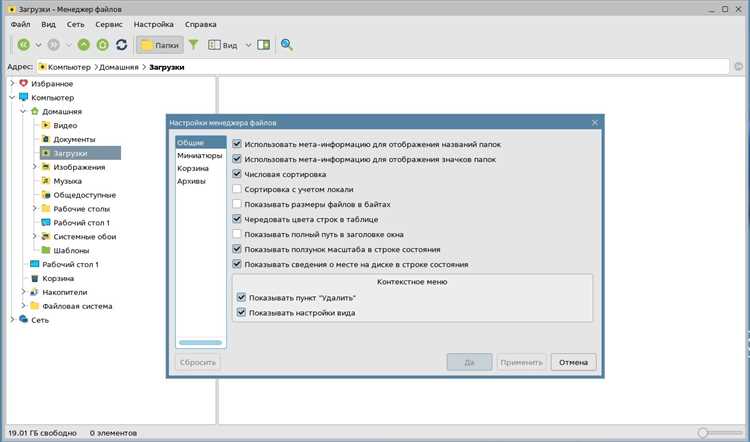Click the Да button in dialog

(x=469, y=362)
